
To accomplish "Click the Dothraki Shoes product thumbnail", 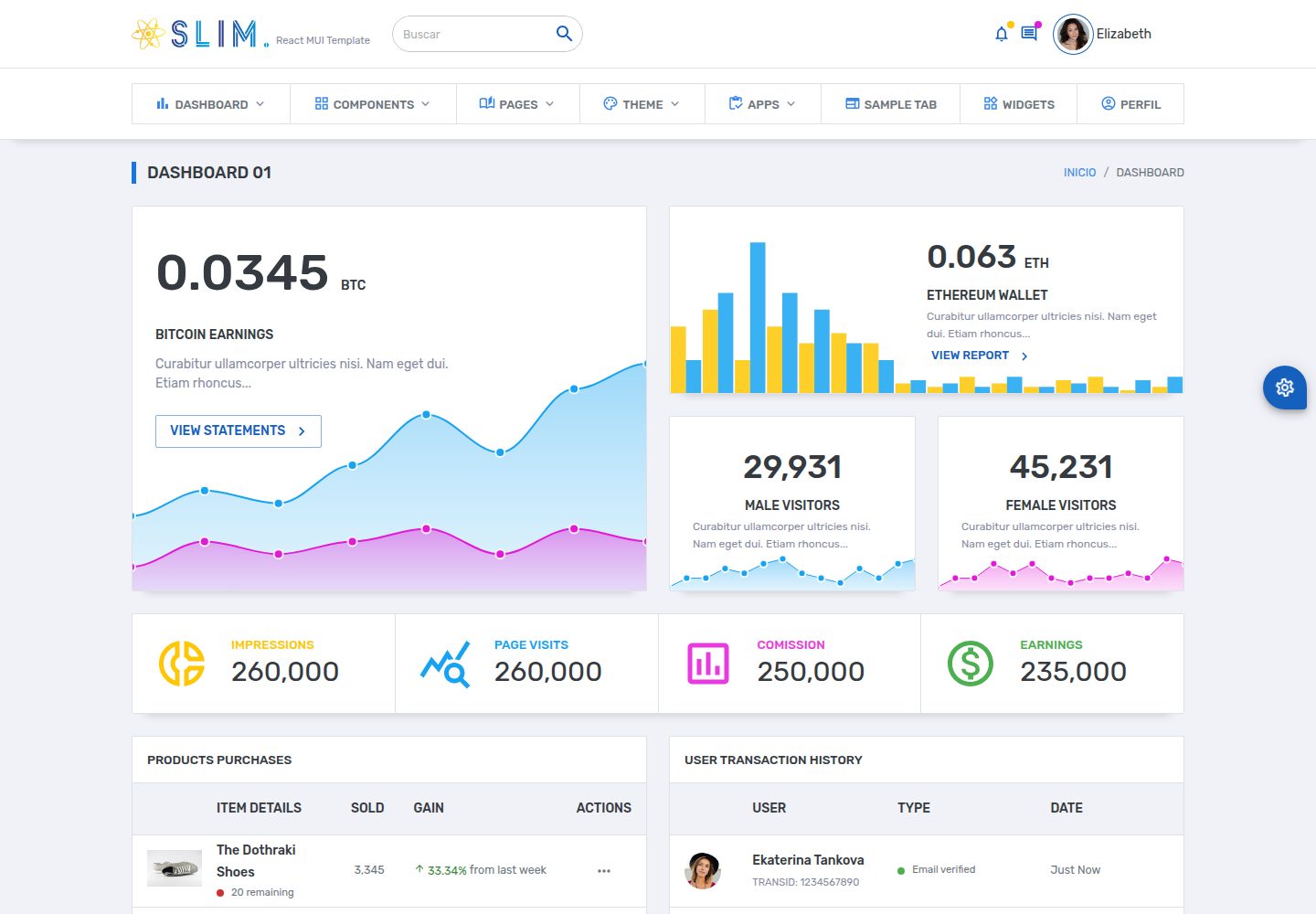I will pos(175,868).
